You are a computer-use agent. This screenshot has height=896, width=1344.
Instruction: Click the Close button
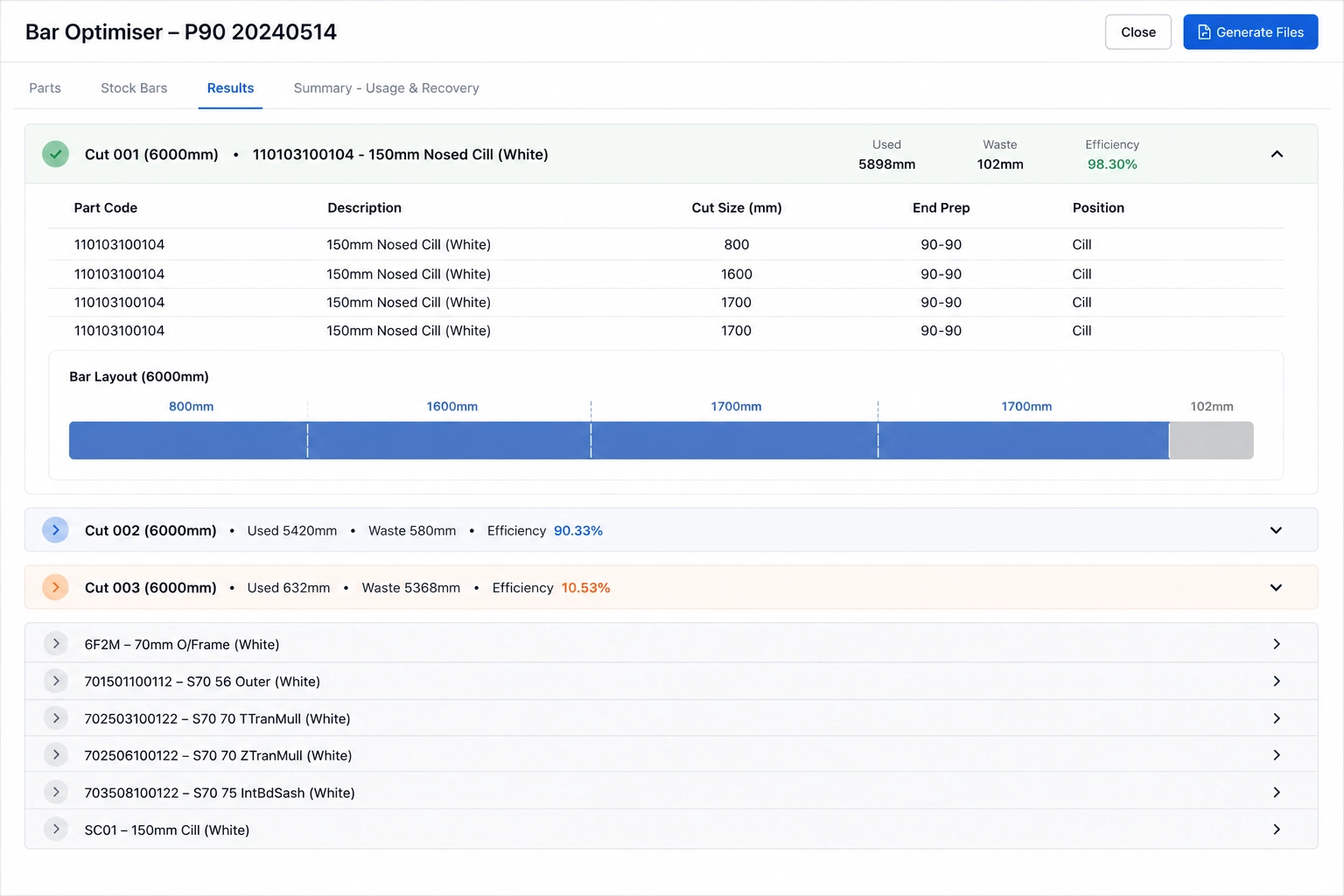[1138, 32]
